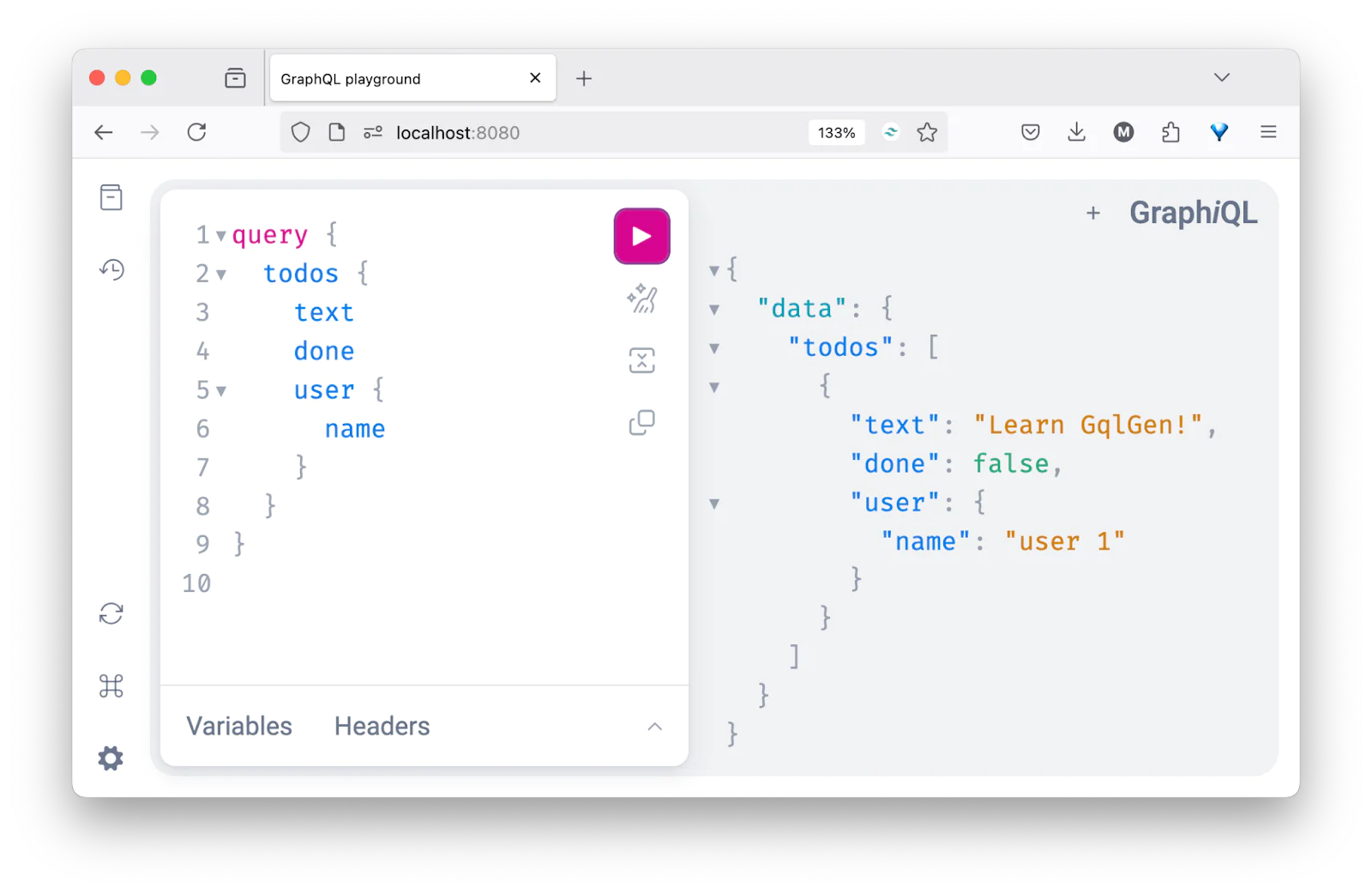Merge fragments into the query

pyautogui.click(x=641, y=359)
